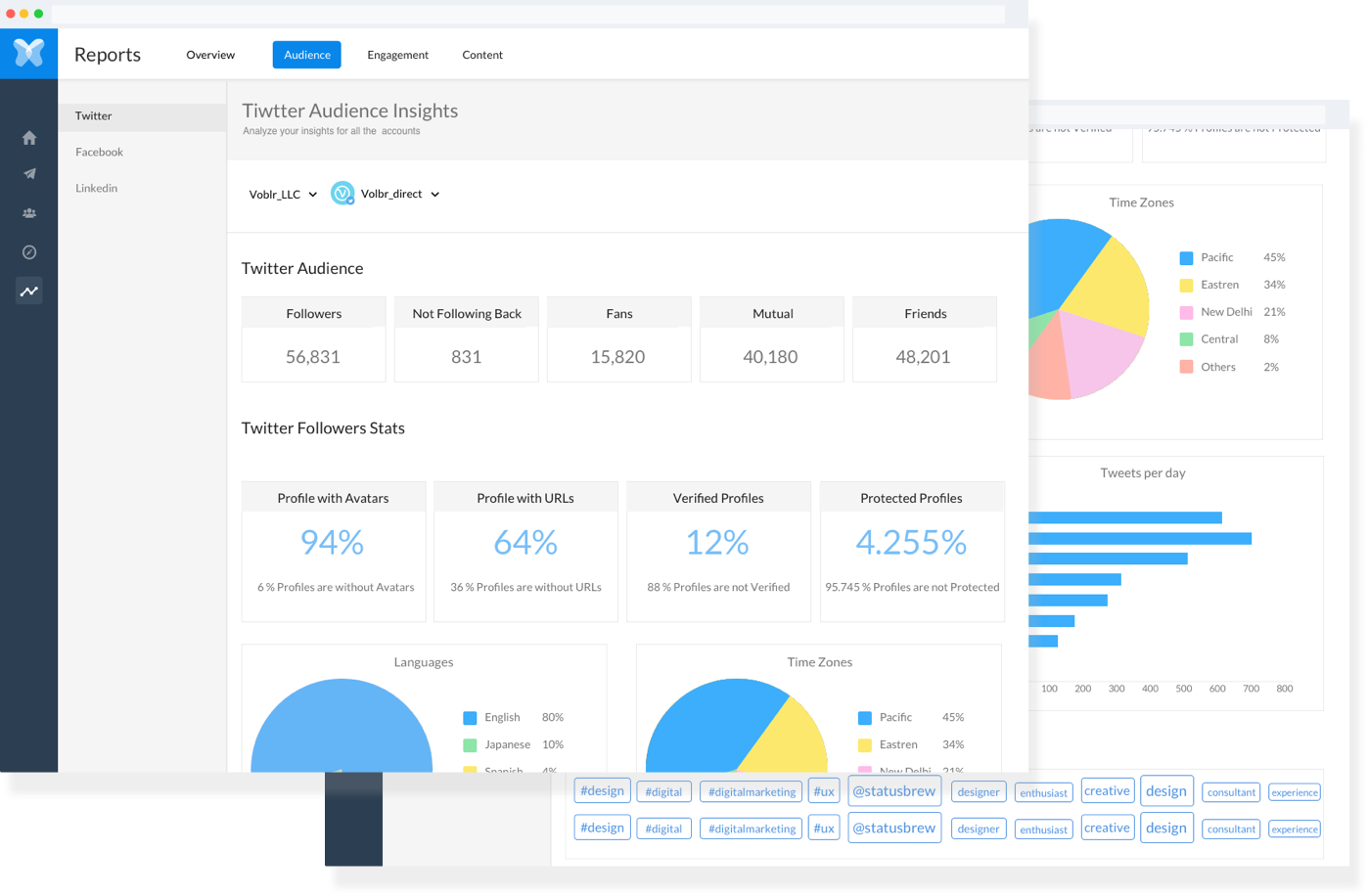
Task: Click the top-row @statusbrew tag
Action: click(894, 791)
